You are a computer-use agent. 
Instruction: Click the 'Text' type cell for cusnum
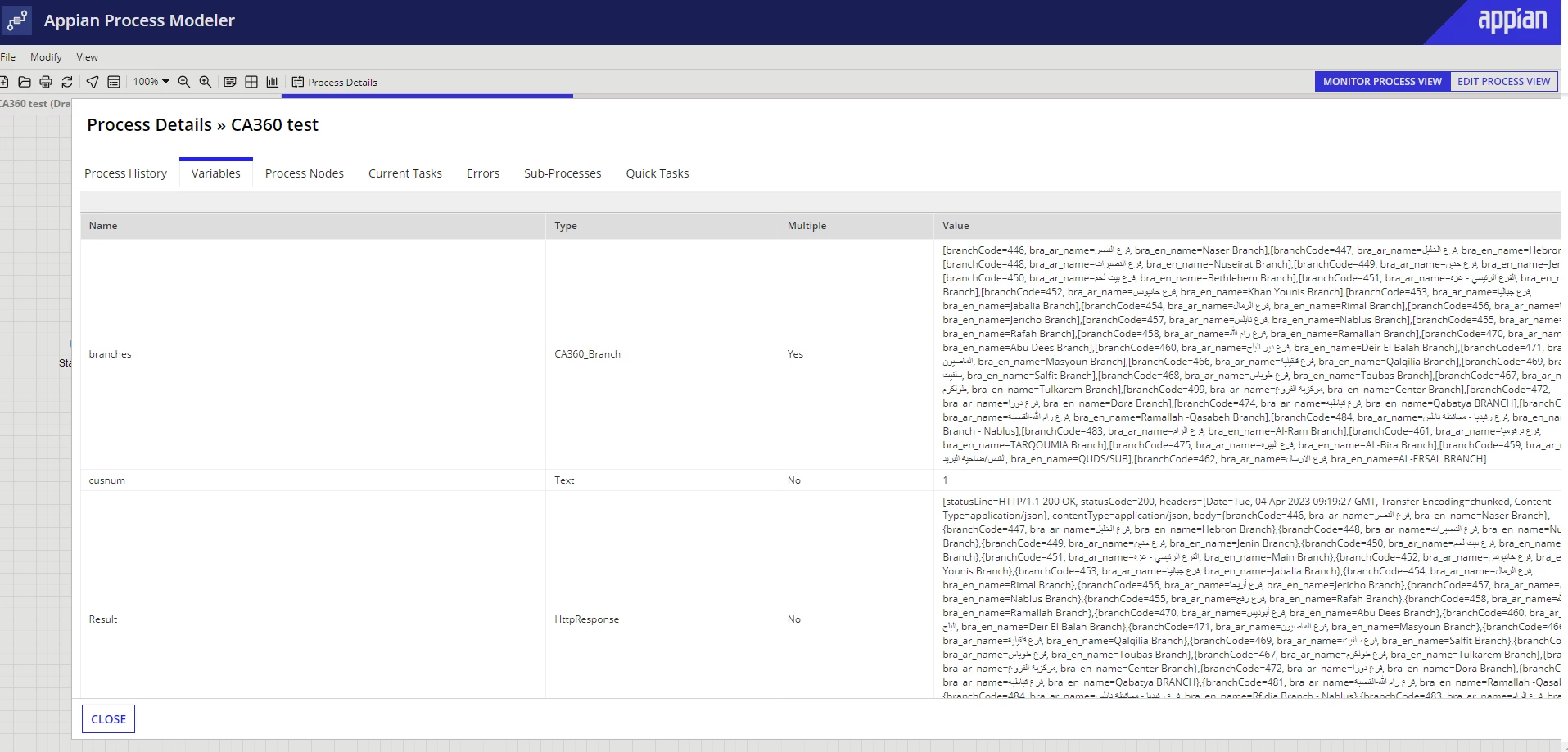click(x=662, y=480)
